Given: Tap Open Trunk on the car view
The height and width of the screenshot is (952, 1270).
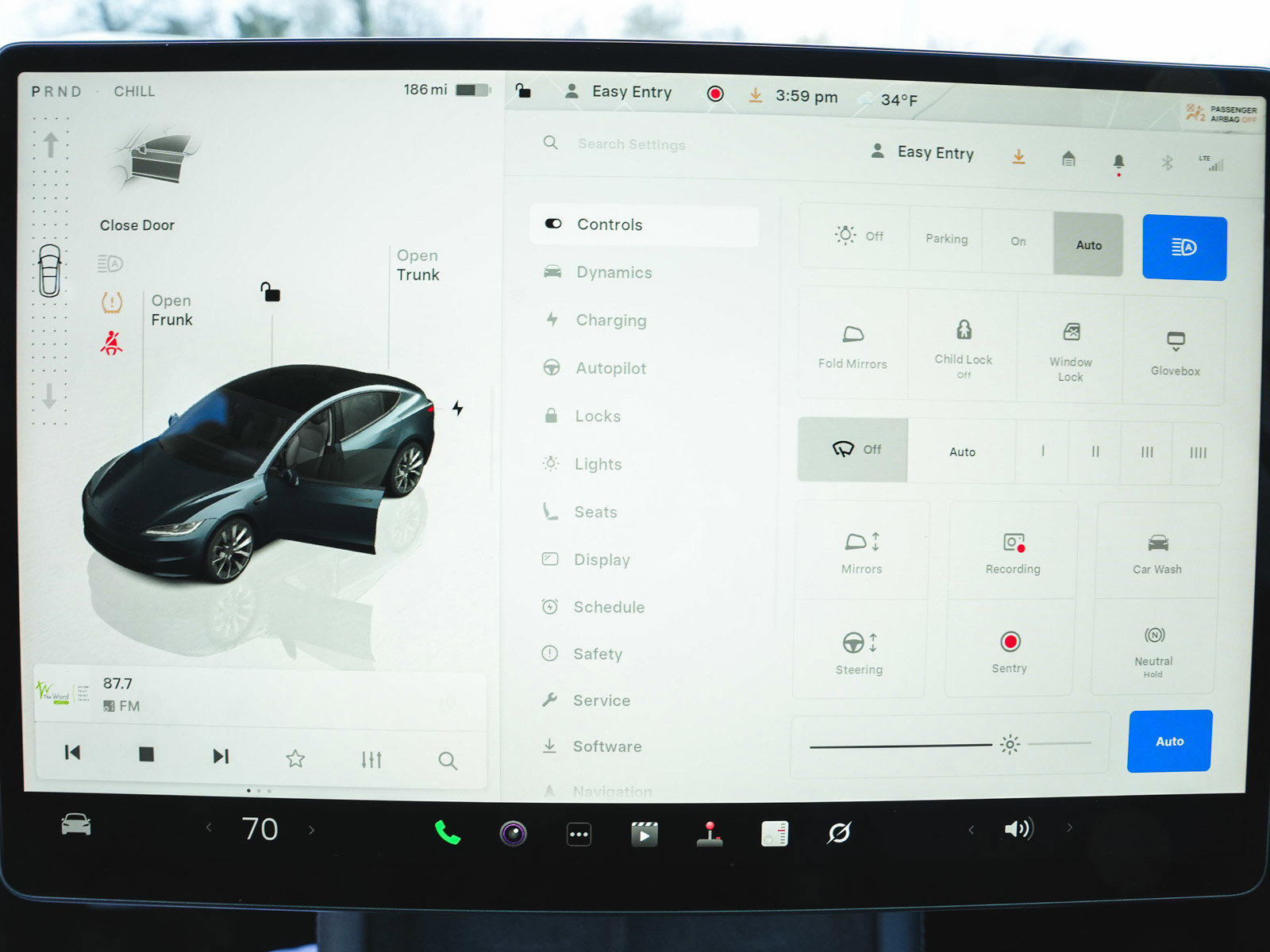Looking at the screenshot, I should tap(418, 266).
